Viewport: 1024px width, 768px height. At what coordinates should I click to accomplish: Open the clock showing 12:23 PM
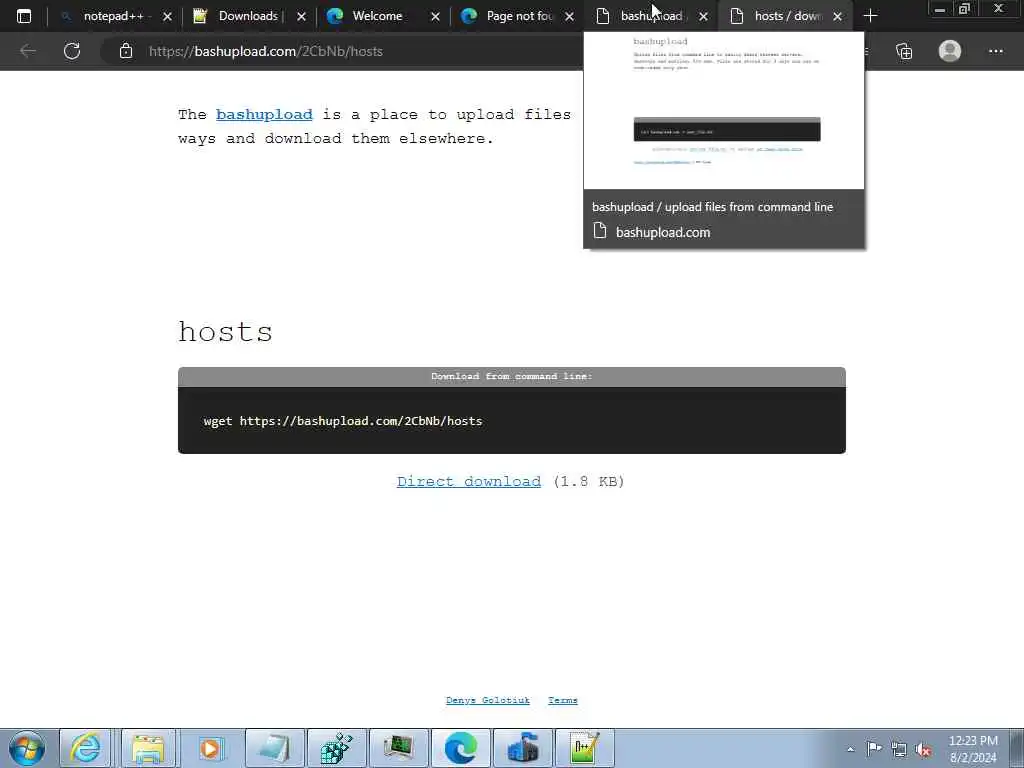973,748
